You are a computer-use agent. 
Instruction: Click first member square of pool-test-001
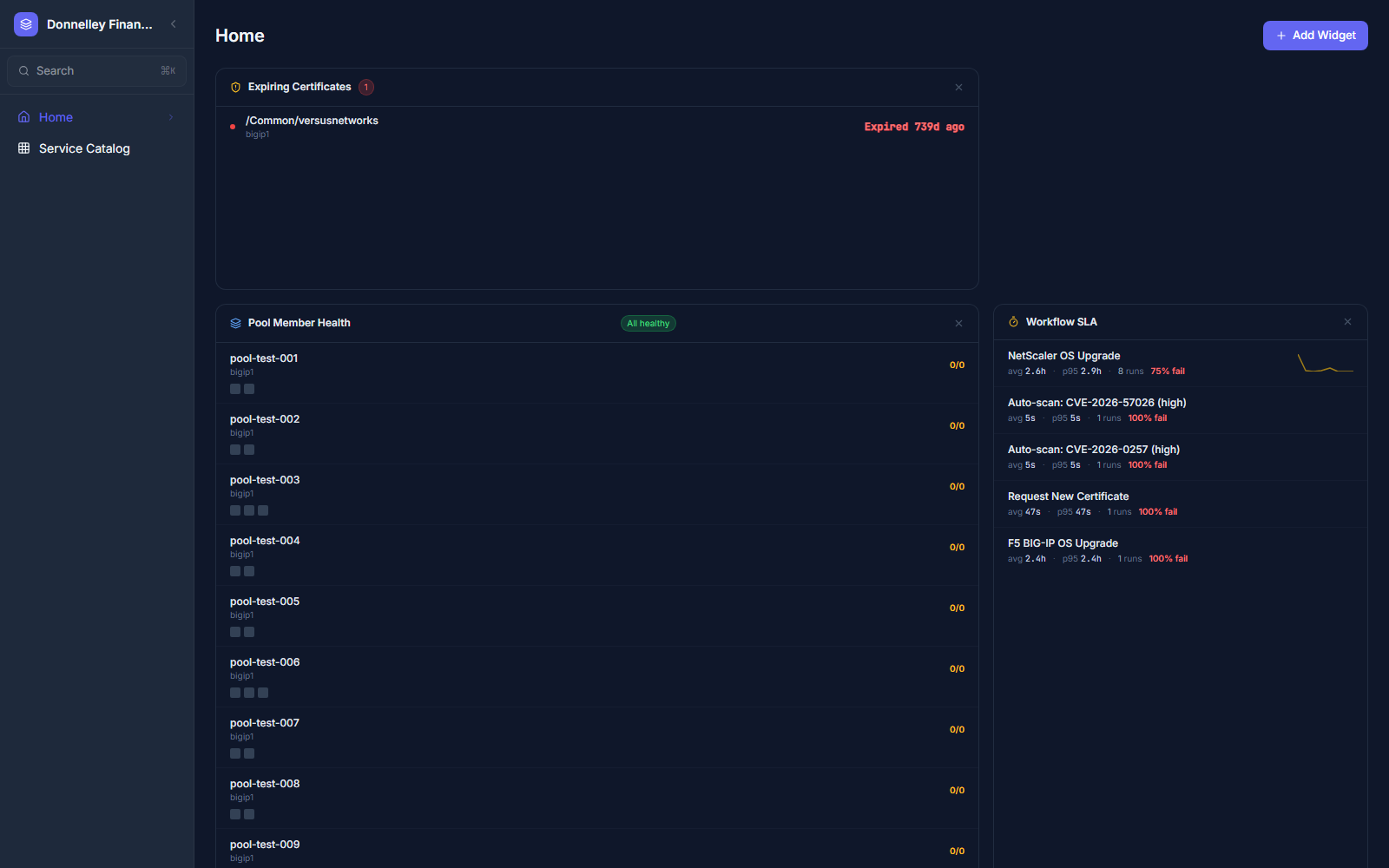tap(235, 389)
